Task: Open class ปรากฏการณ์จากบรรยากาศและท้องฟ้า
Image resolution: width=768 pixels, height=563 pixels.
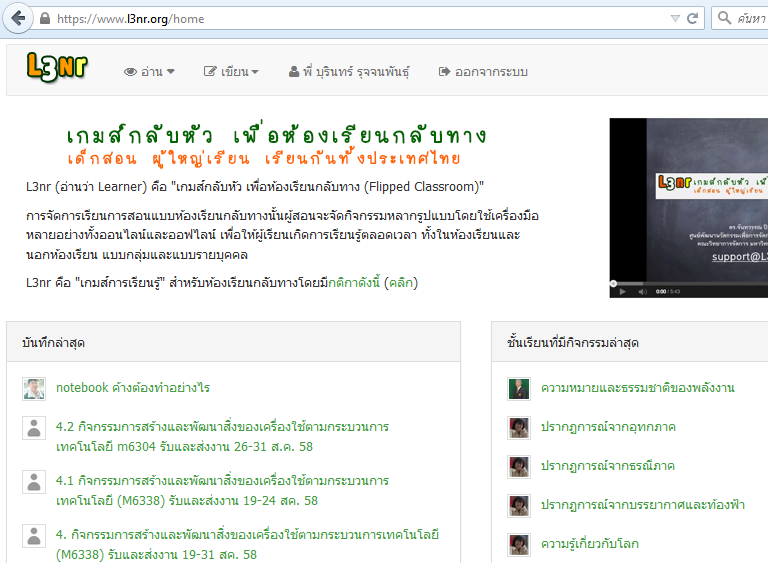Action: pyautogui.click(x=643, y=504)
